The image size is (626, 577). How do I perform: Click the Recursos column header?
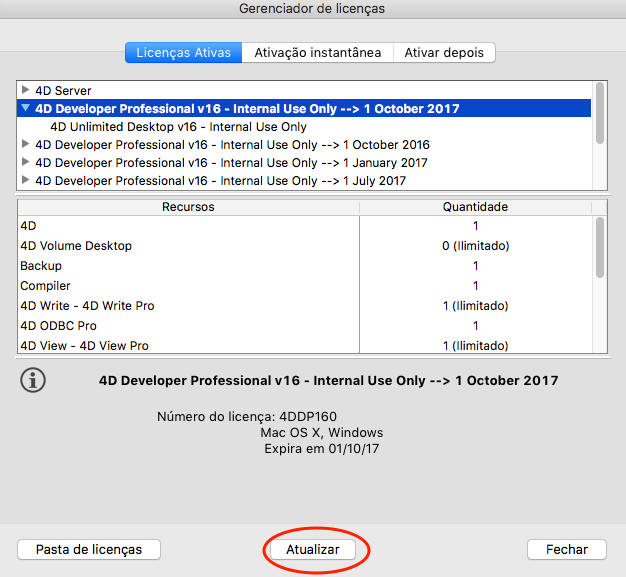(188, 207)
